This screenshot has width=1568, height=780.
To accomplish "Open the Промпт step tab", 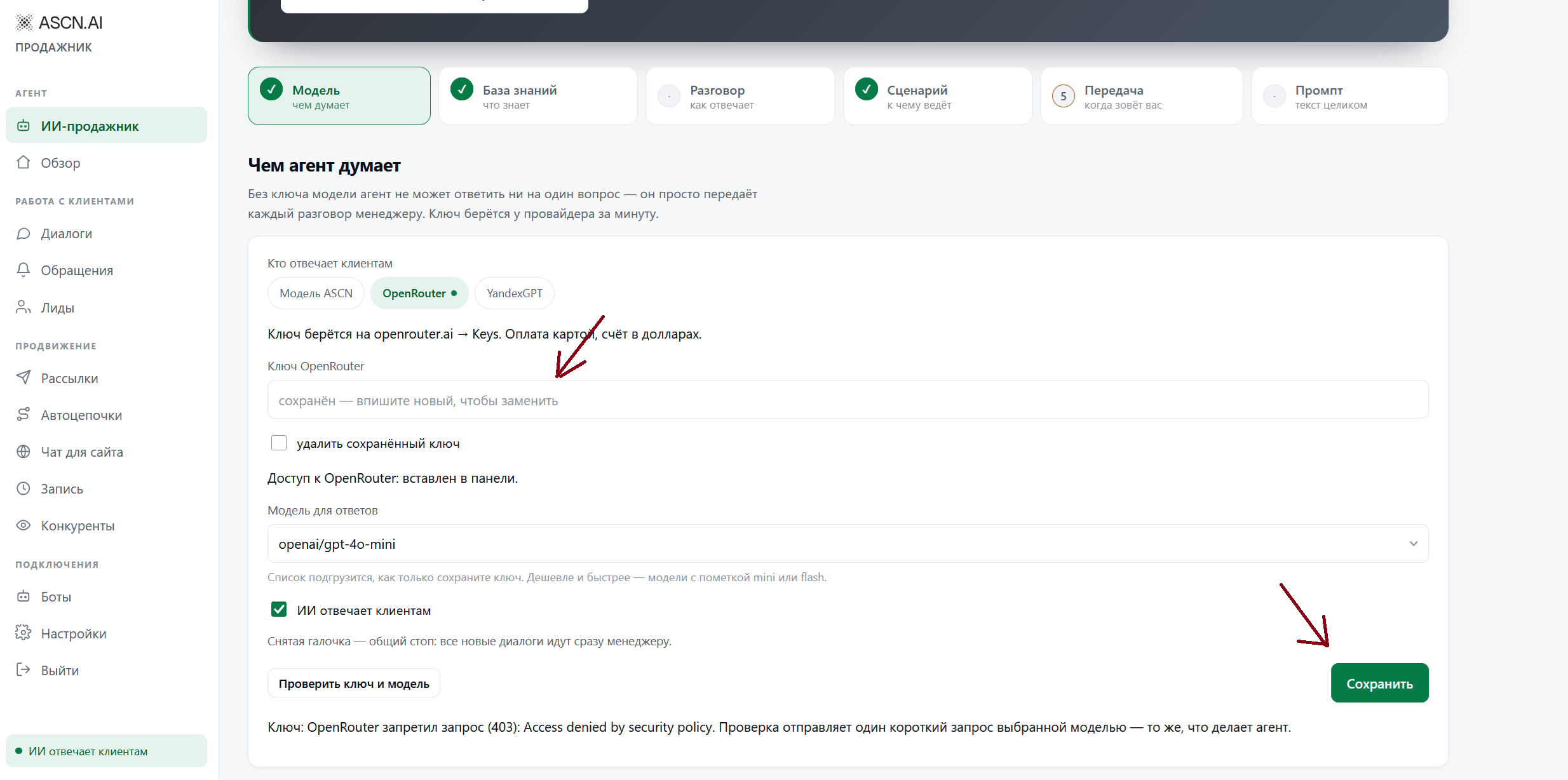I will (x=1349, y=96).
